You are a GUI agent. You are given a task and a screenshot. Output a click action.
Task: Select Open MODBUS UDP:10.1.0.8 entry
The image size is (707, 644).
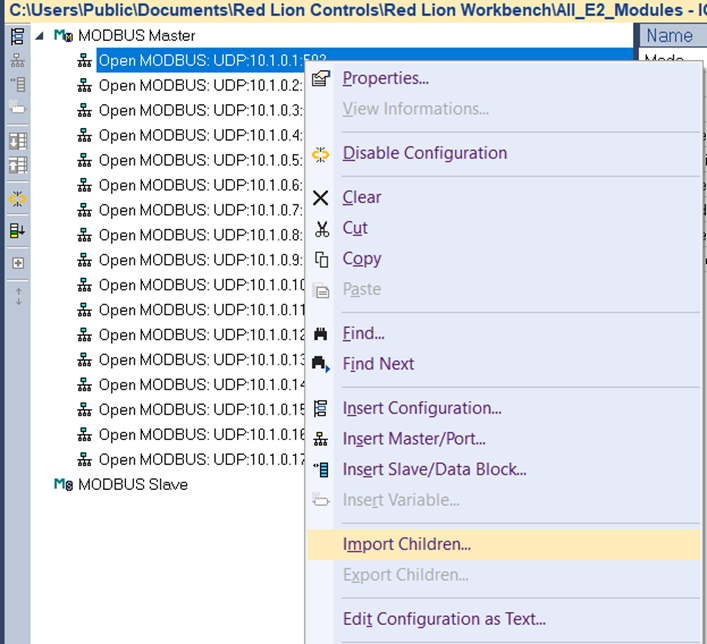(x=201, y=235)
